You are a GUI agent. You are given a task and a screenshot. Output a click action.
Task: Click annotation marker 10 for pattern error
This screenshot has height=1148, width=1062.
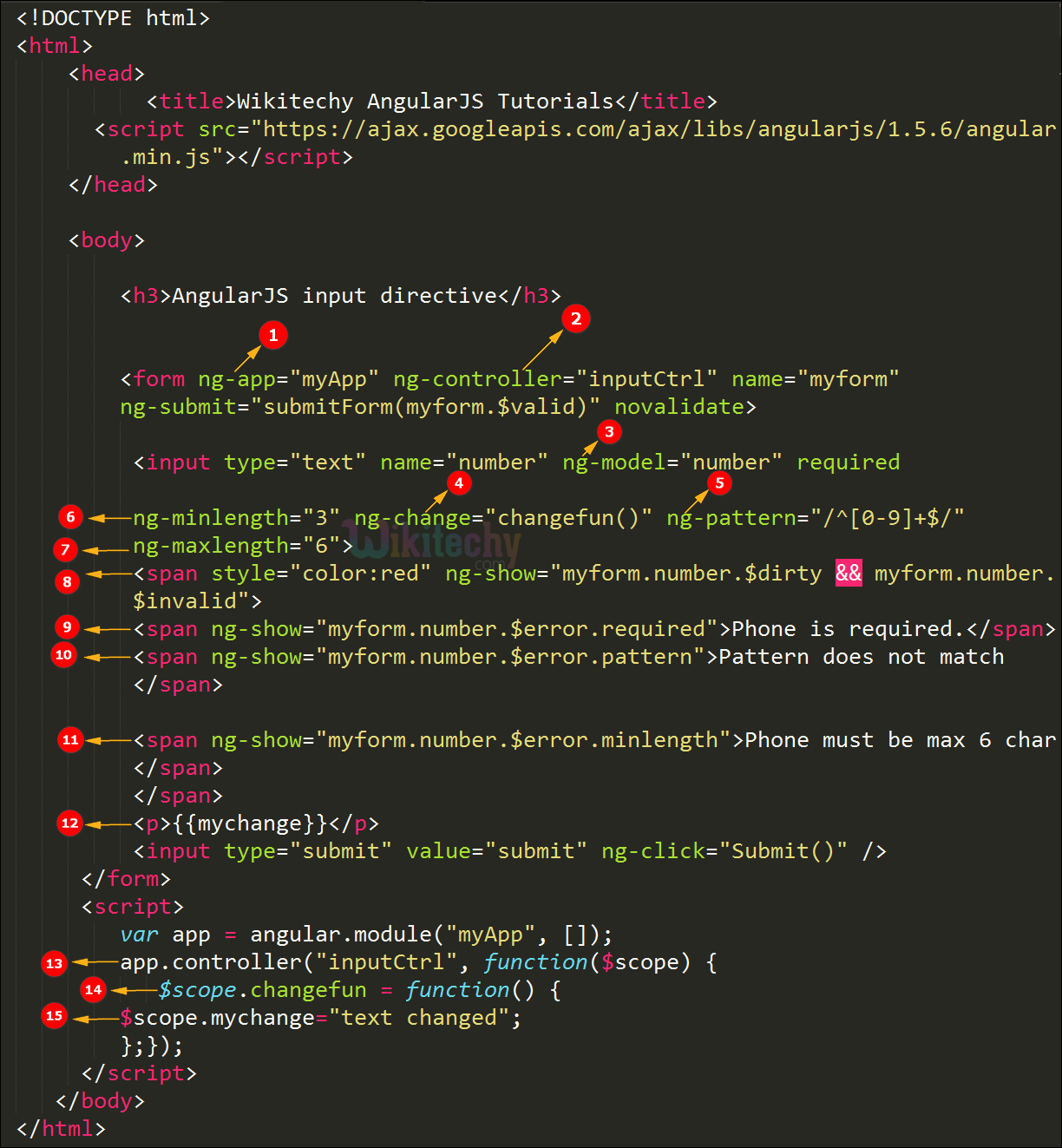click(x=64, y=654)
